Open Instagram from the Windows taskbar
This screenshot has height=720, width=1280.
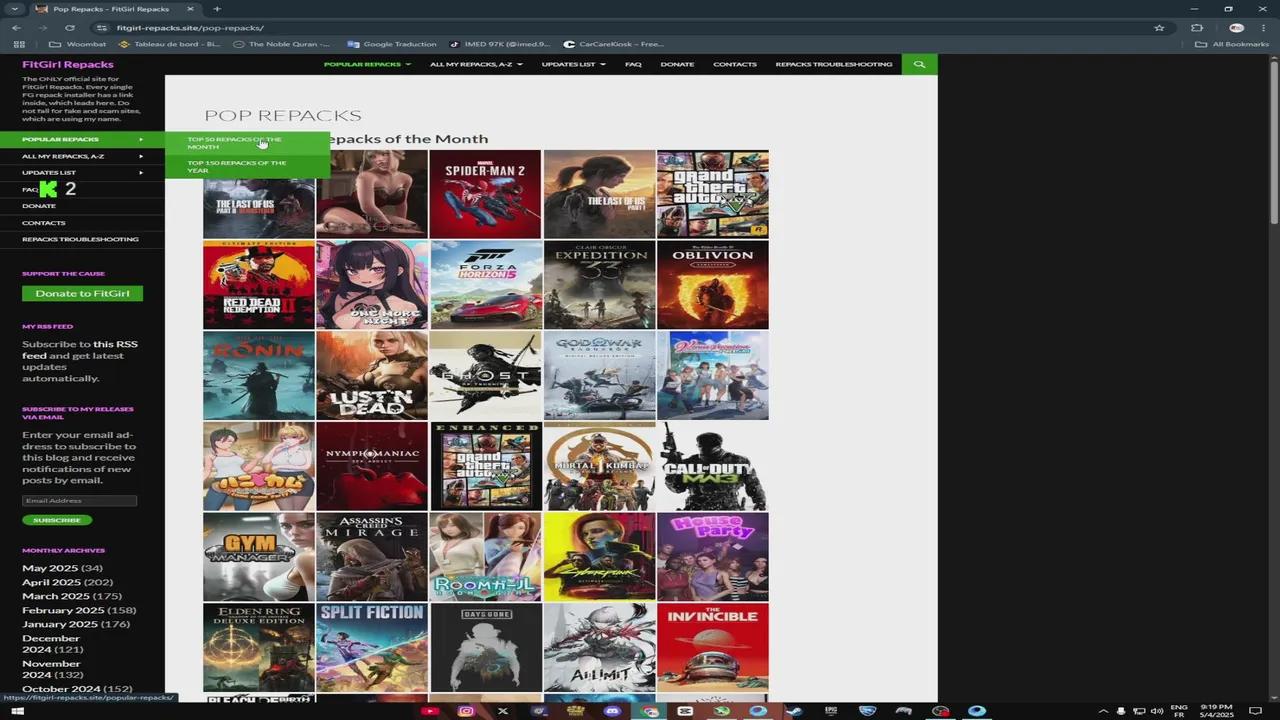pos(466,711)
